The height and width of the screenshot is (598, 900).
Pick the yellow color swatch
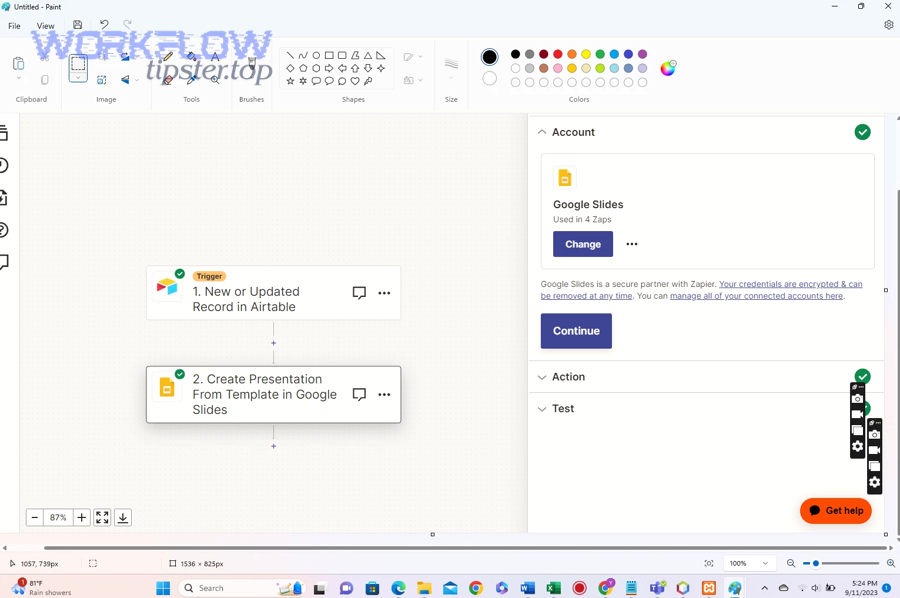tap(585, 54)
